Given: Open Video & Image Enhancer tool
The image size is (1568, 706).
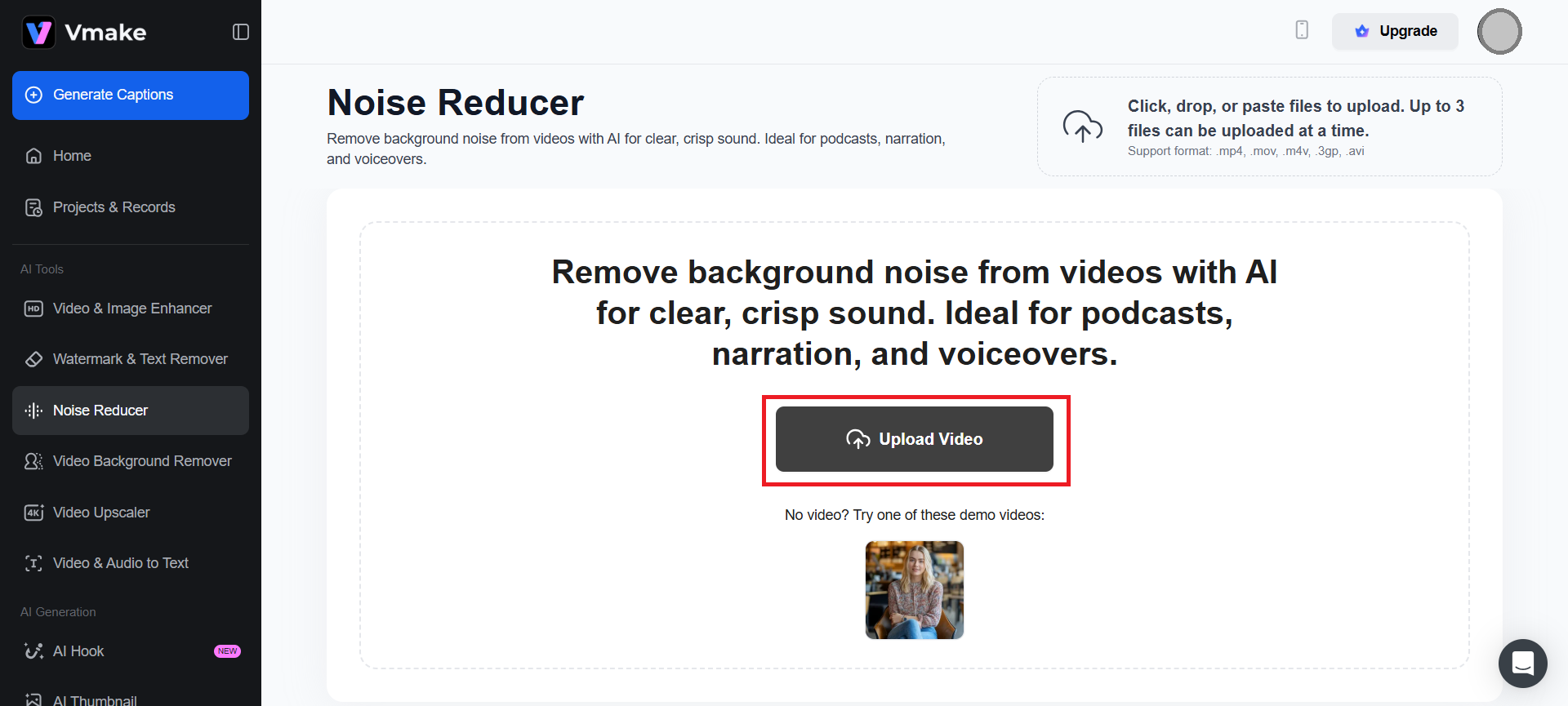Looking at the screenshot, I should click(131, 309).
